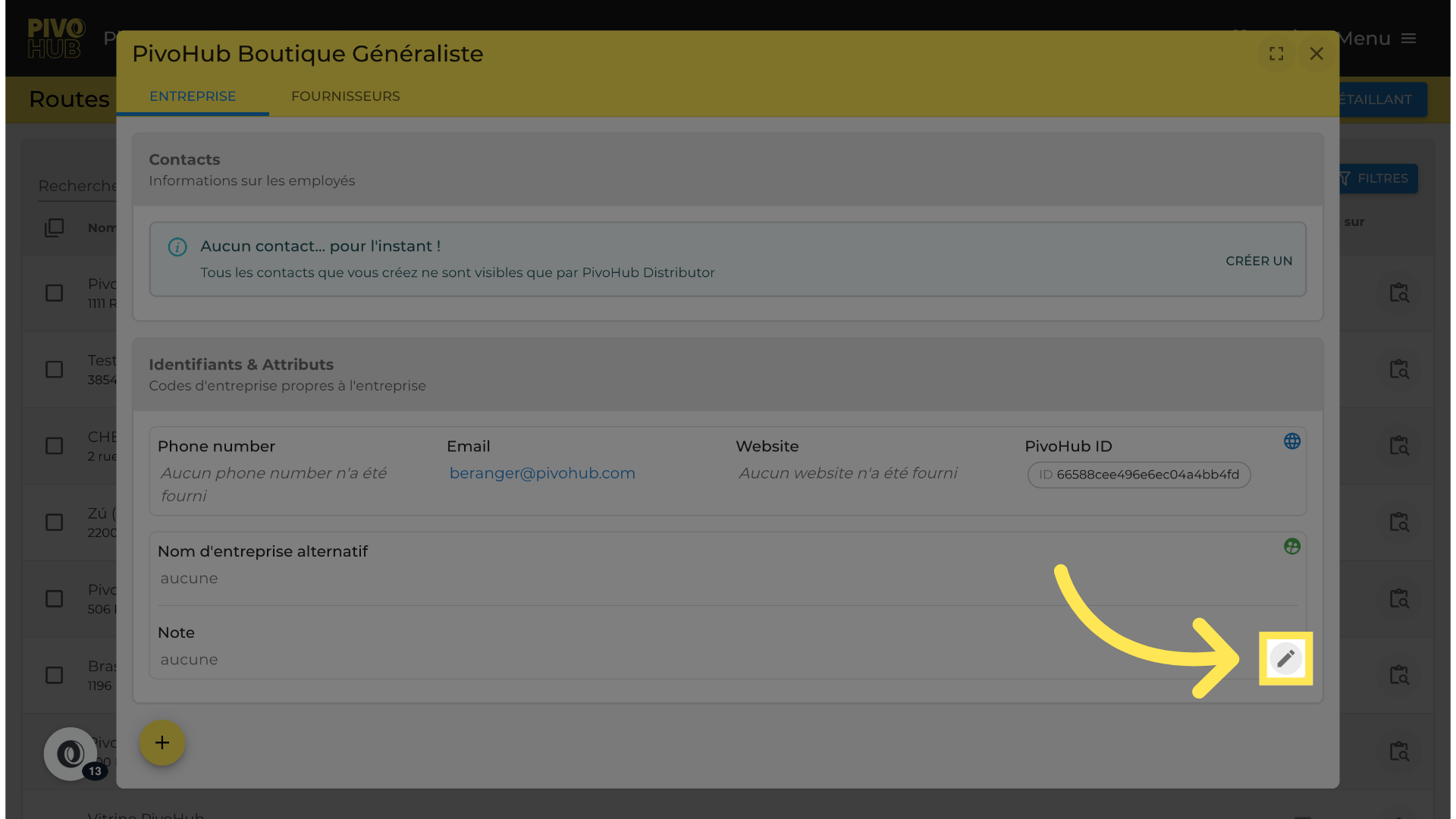Click the yellow plus floating button
Viewport: 1456px width, 819px height.
click(x=162, y=742)
